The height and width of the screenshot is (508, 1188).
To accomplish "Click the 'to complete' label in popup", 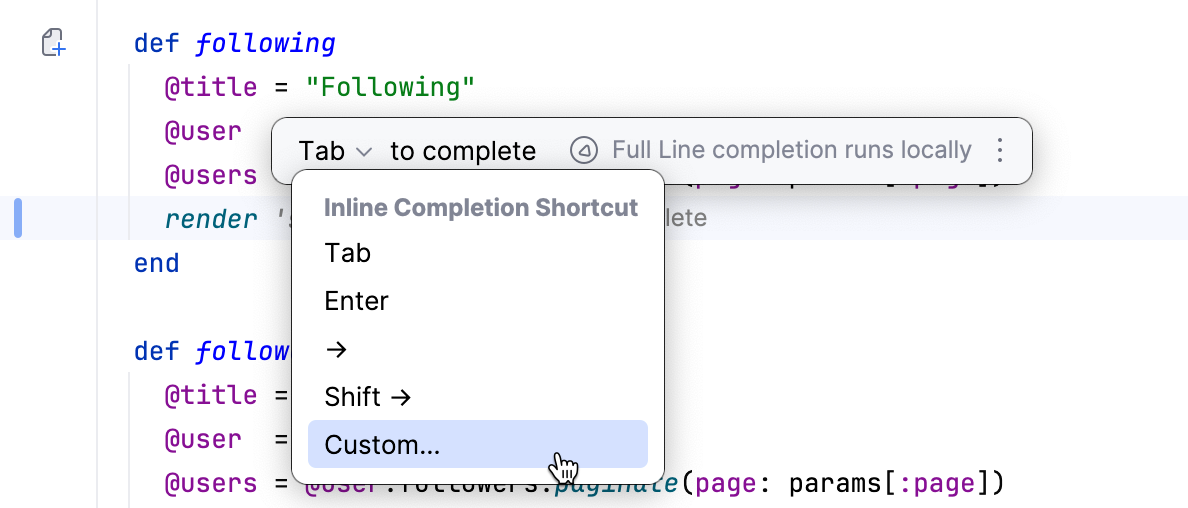I will [463, 151].
